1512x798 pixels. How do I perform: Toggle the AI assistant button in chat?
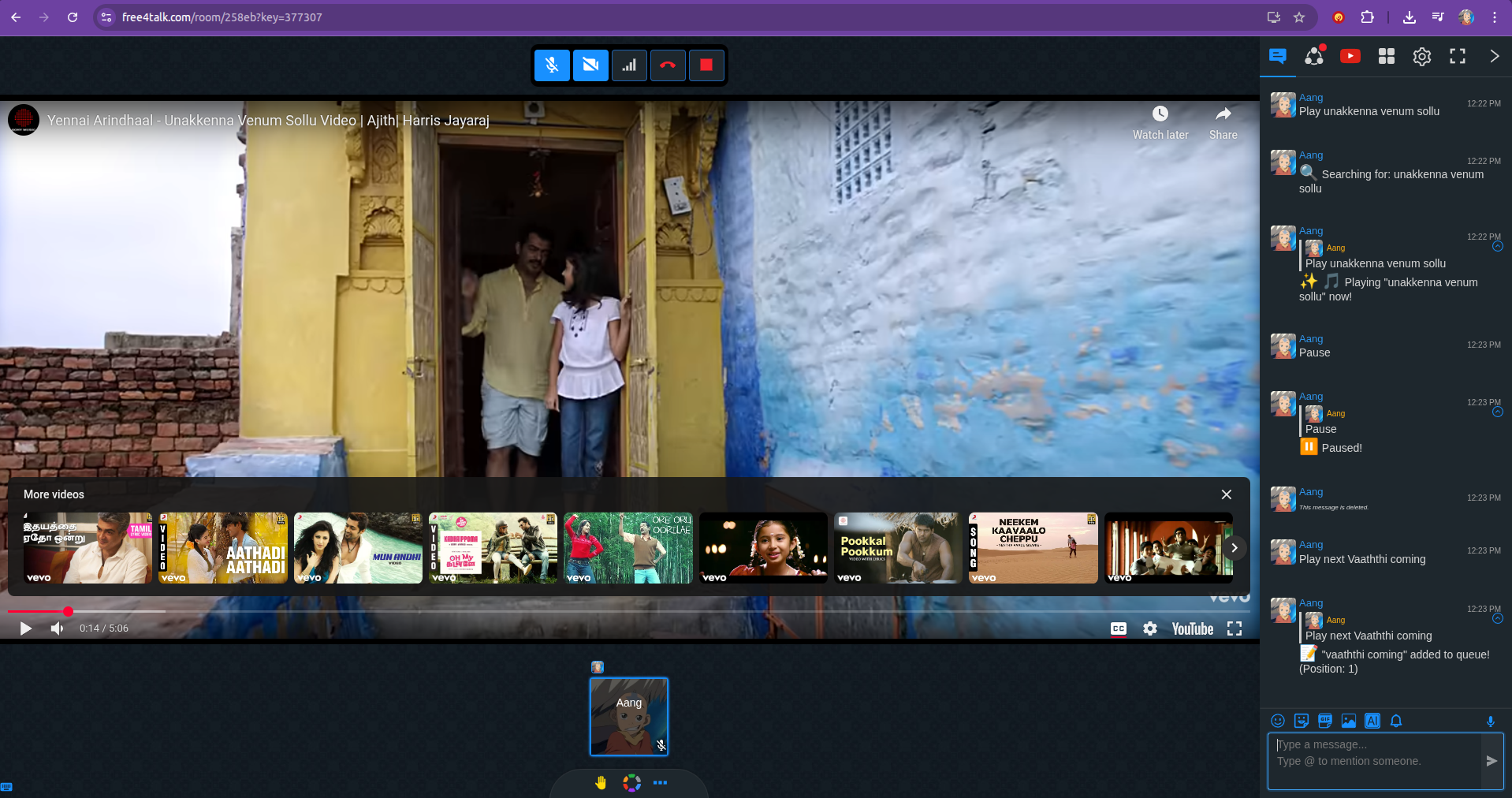pos(1372,721)
